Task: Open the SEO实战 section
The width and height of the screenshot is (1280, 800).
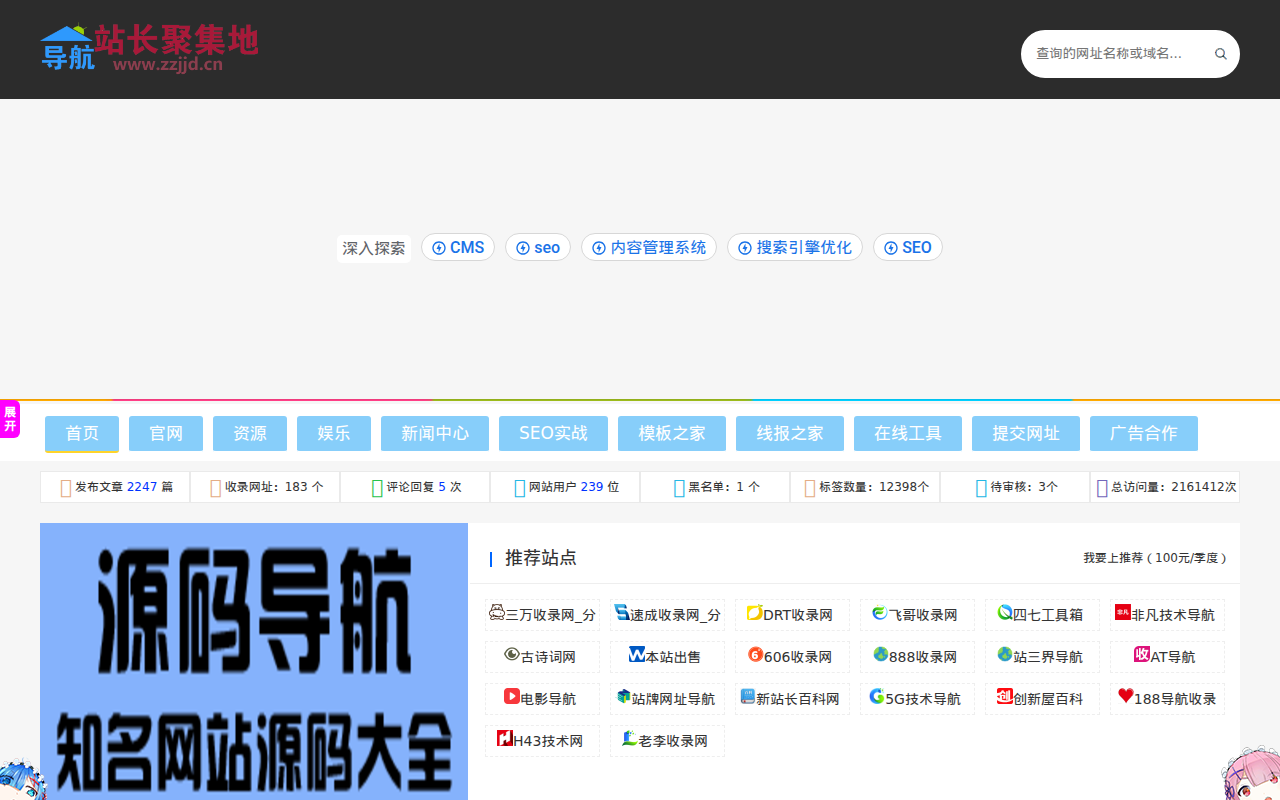Action: point(553,433)
